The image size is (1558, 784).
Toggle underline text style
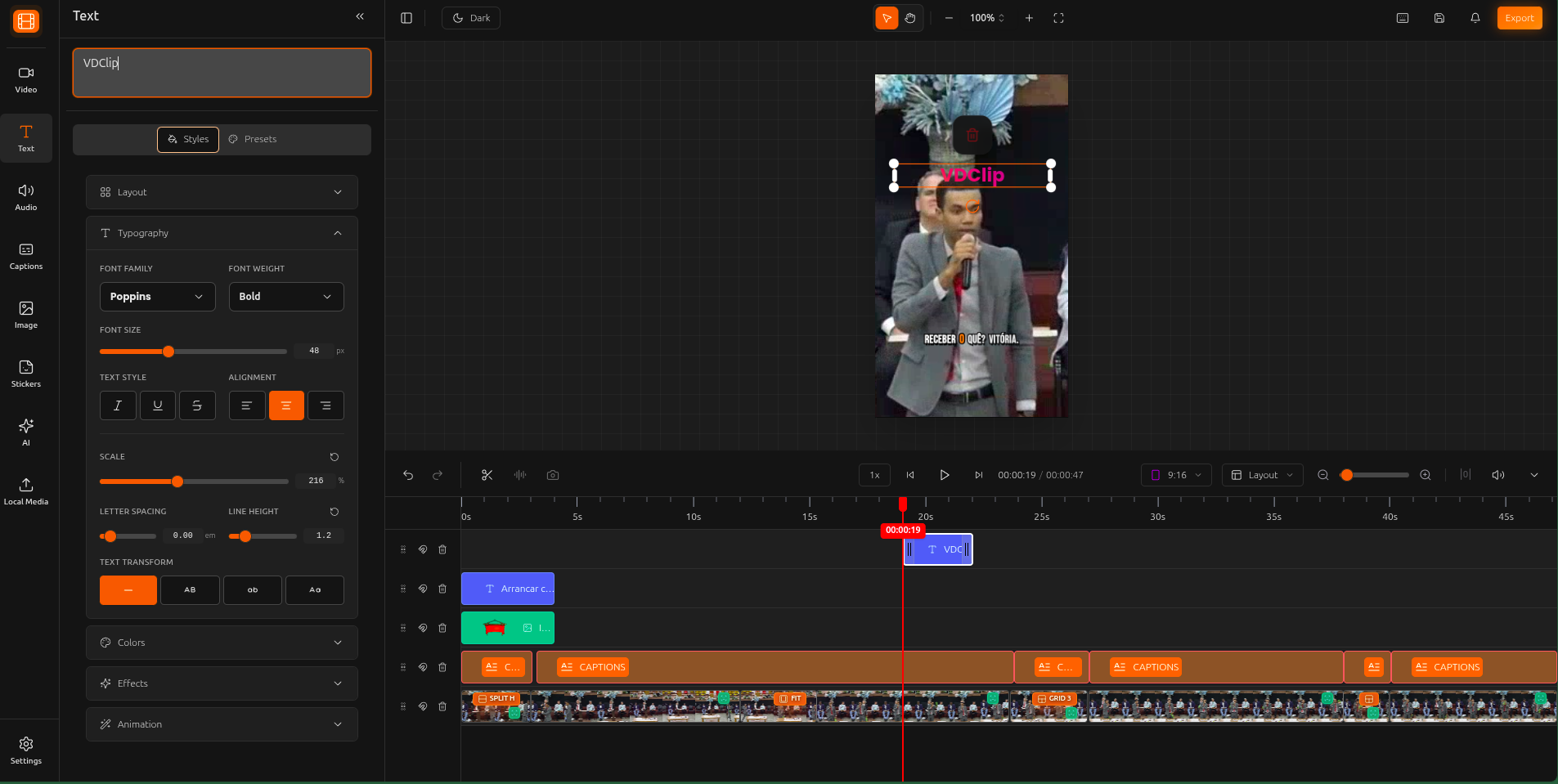click(158, 405)
